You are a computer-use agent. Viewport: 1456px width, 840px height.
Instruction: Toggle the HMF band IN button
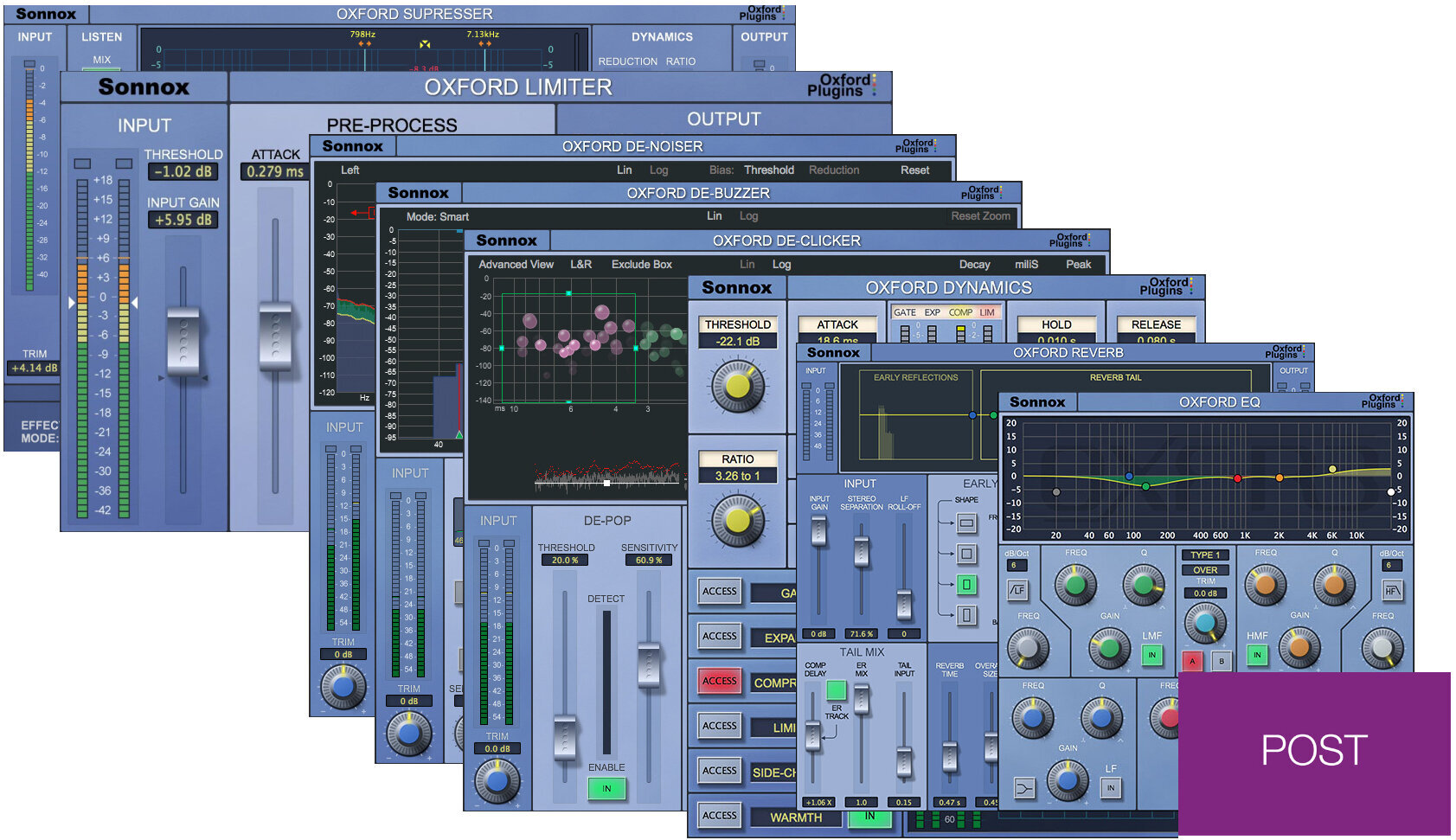click(x=1257, y=656)
